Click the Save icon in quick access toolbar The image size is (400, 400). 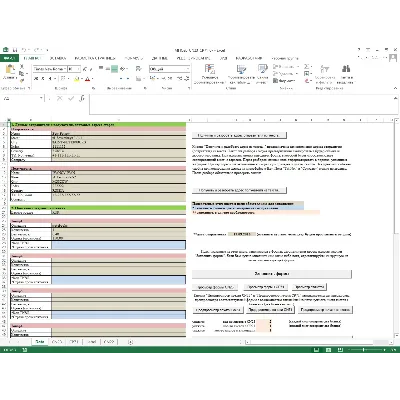click(x=15, y=50)
